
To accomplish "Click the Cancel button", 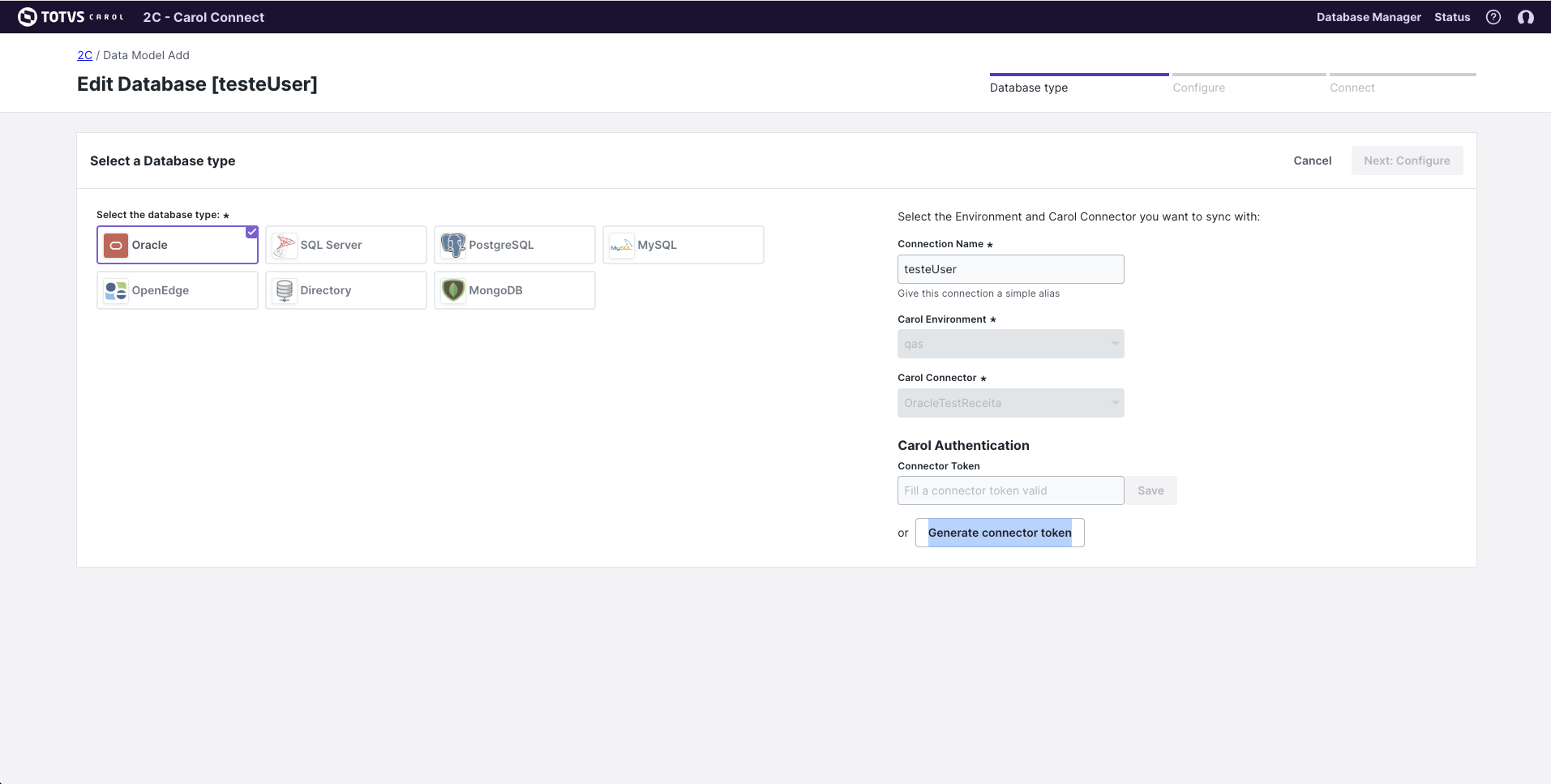I will [1312, 161].
